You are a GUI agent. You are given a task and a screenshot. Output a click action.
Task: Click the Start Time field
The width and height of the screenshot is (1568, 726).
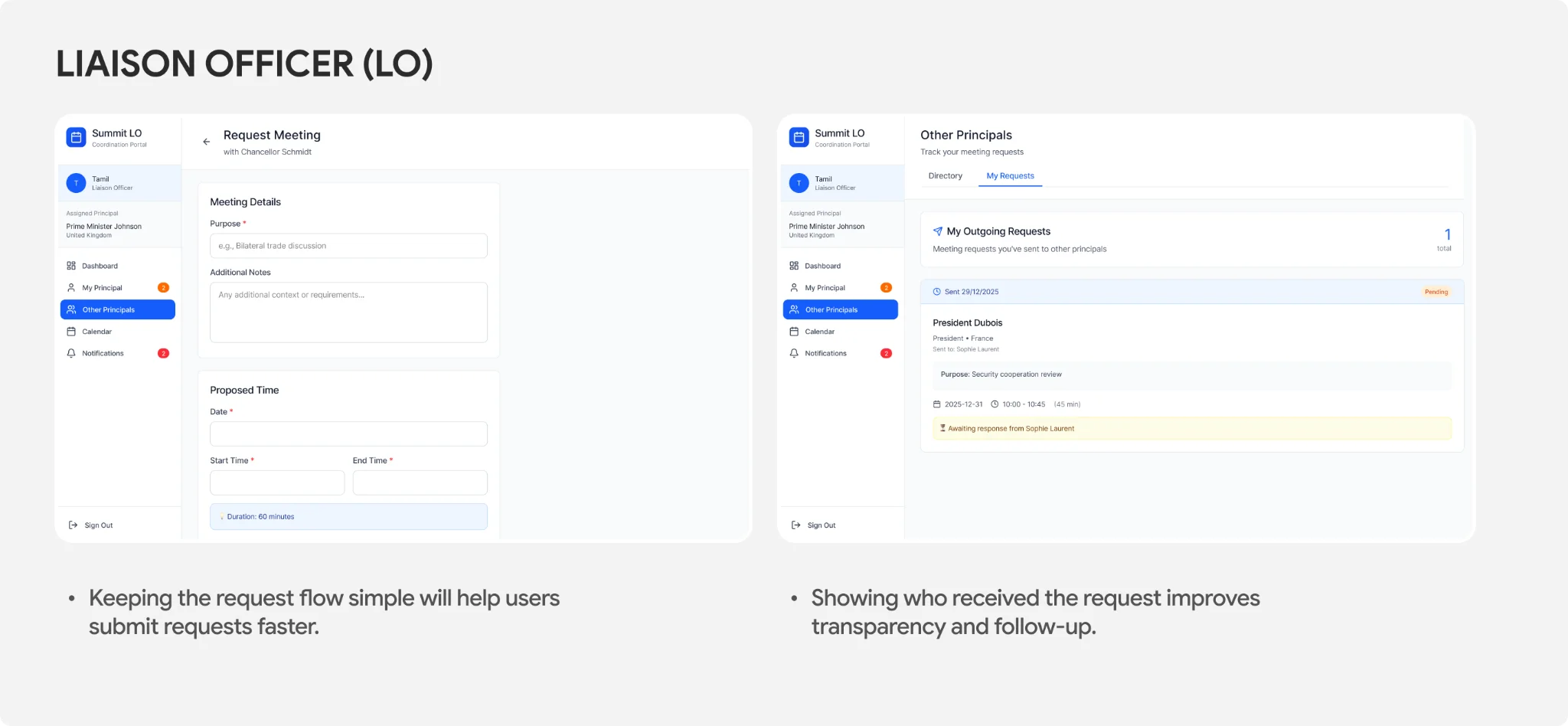click(277, 483)
